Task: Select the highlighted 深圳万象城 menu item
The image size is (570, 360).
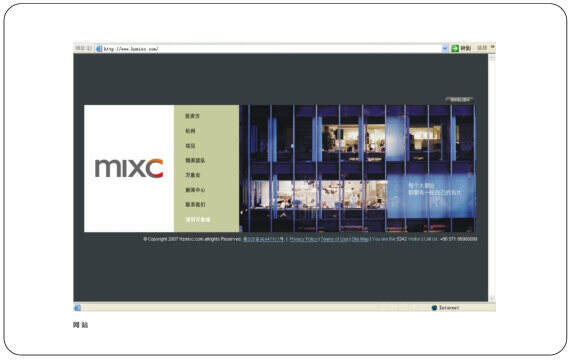Action: (198, 220)
